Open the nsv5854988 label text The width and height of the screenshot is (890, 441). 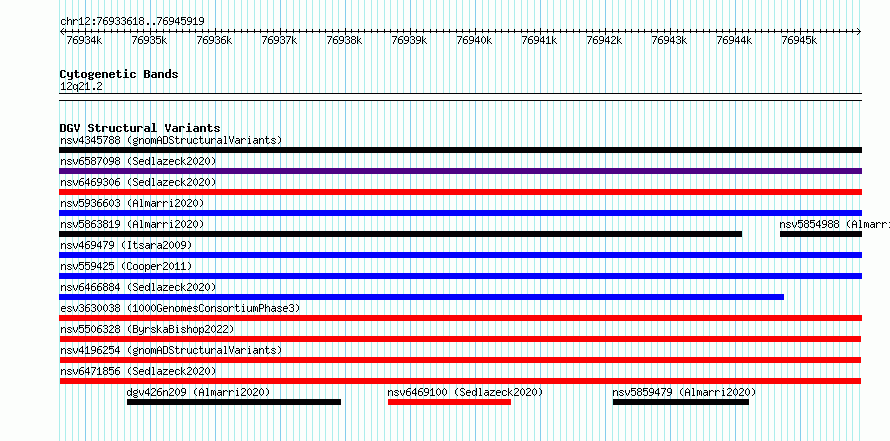point(834,224)
